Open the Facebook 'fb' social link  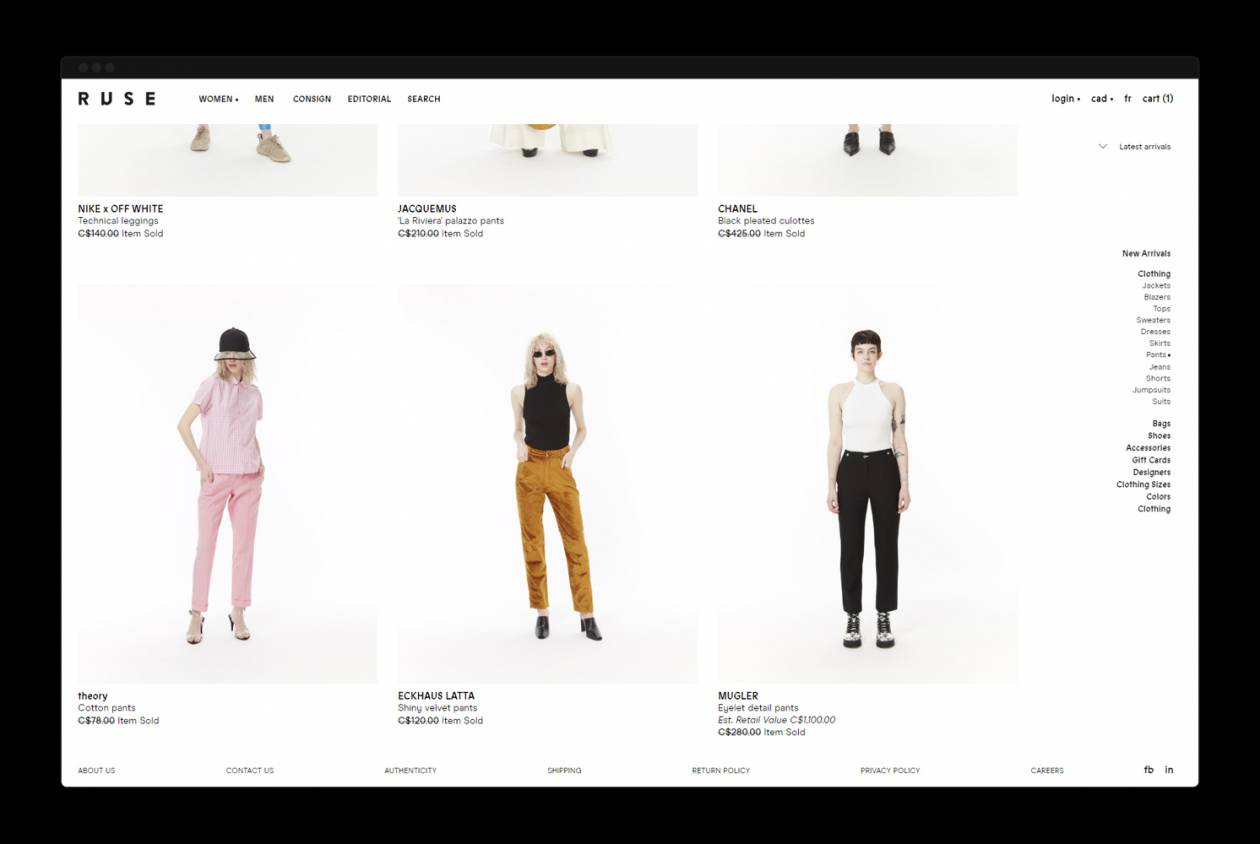1148,770
